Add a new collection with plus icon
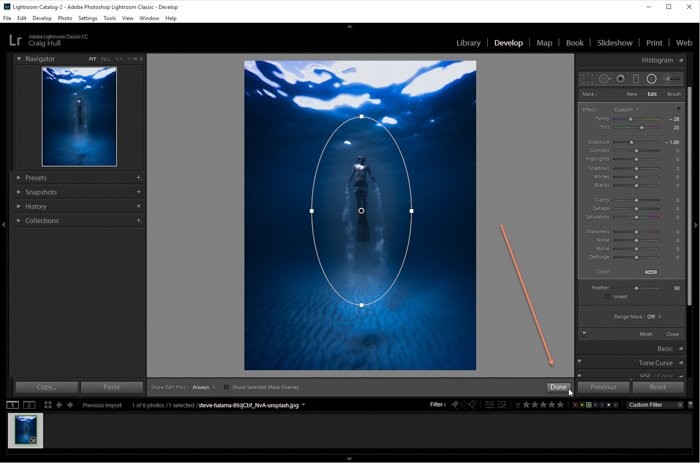Image resolution: width=700 pixels, height=463 pixels. [139, 221]
